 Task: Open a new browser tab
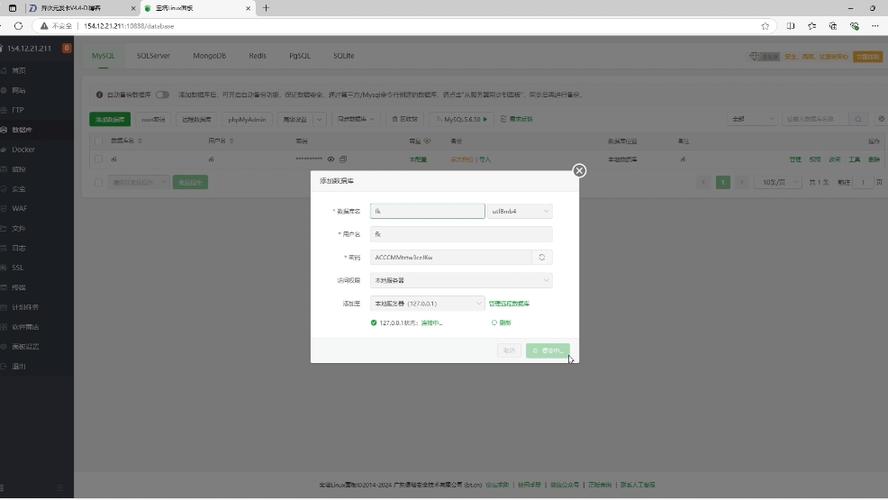266,8
